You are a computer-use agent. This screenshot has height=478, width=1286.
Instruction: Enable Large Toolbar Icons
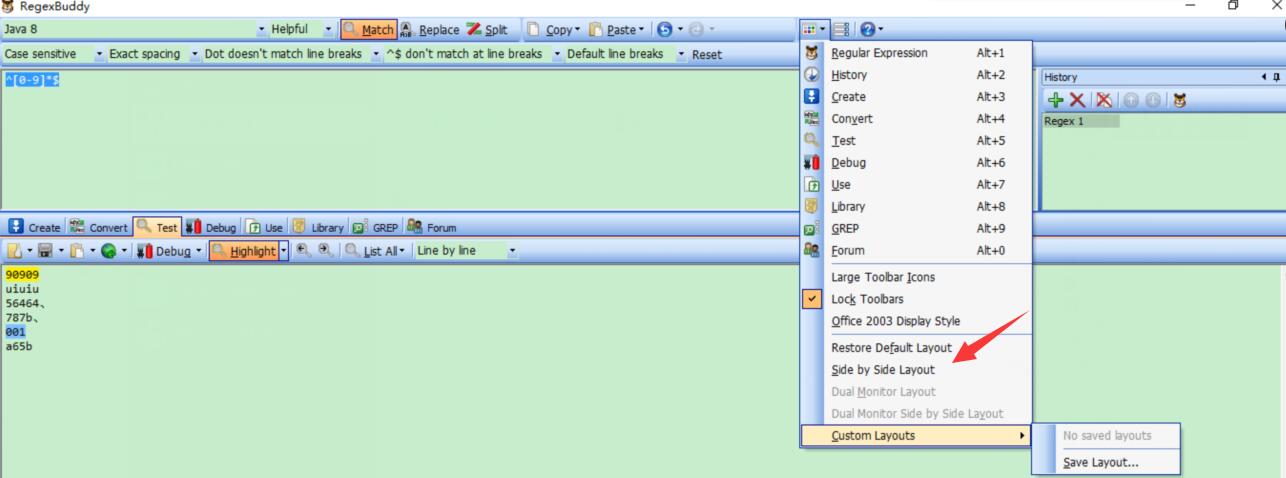[915, 277]
